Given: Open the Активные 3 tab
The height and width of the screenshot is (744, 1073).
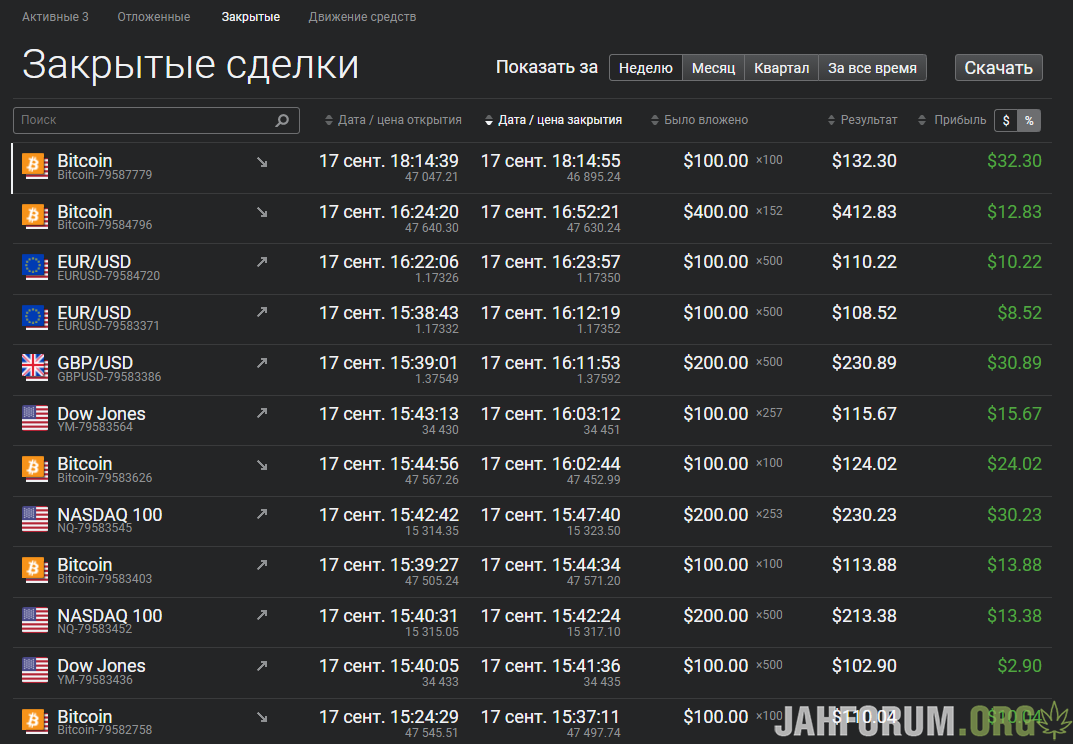Looking at the screenshot, I should 55,16.
